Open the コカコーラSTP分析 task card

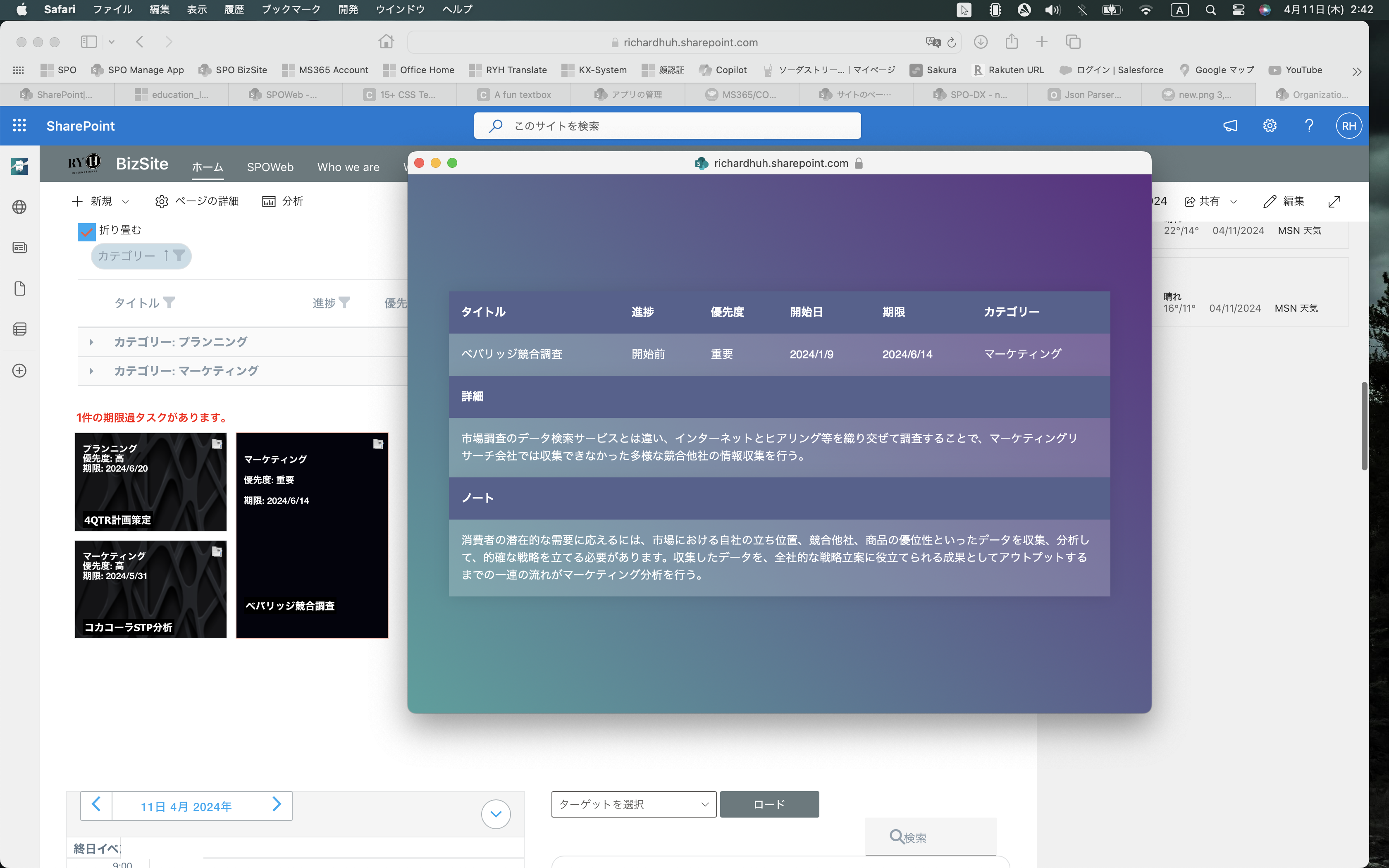tap(150, 589)
